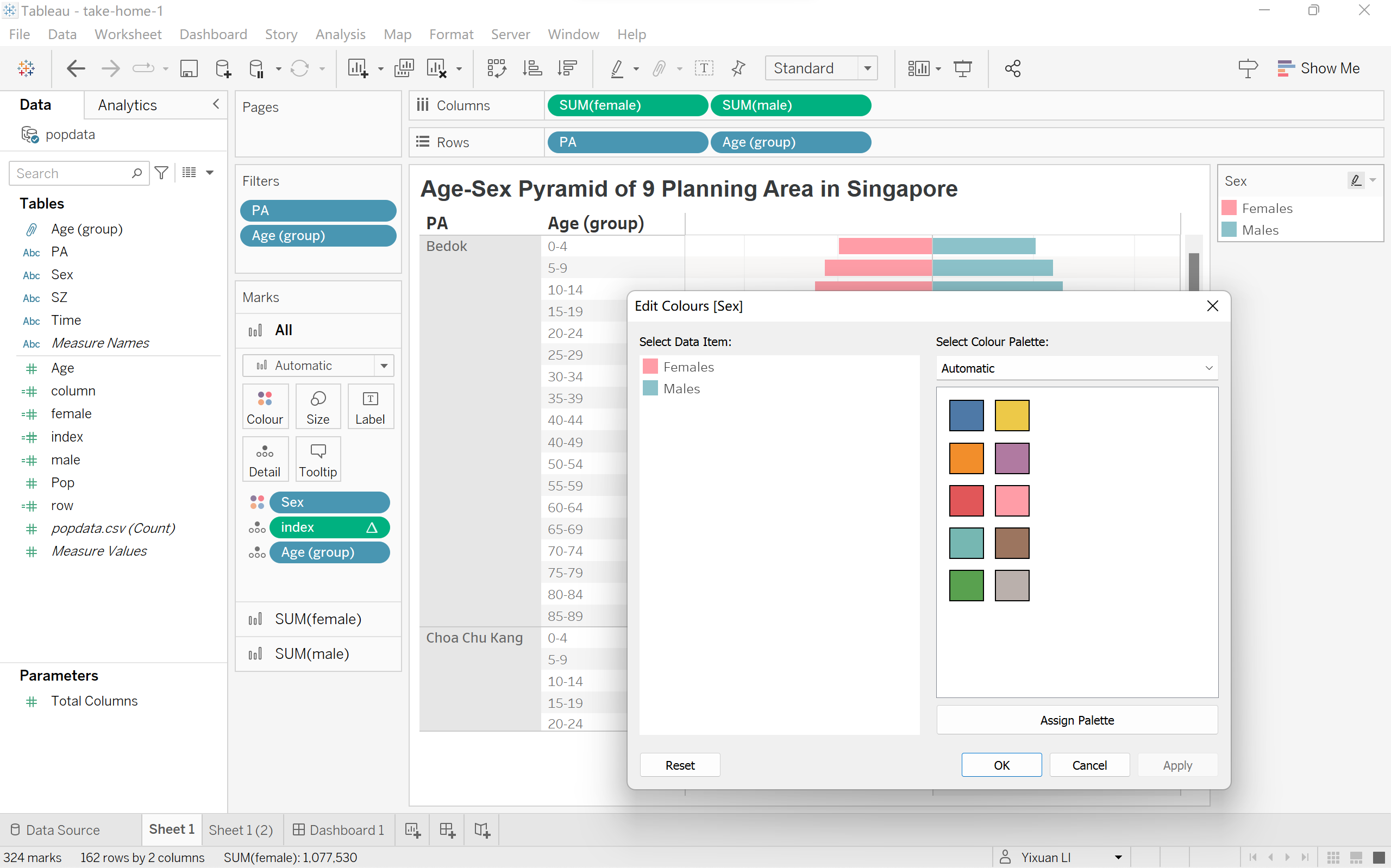The width and height of the screenshot is (1391, 868).
Task: Click the swap rows and columns icon
Action: 496,68
